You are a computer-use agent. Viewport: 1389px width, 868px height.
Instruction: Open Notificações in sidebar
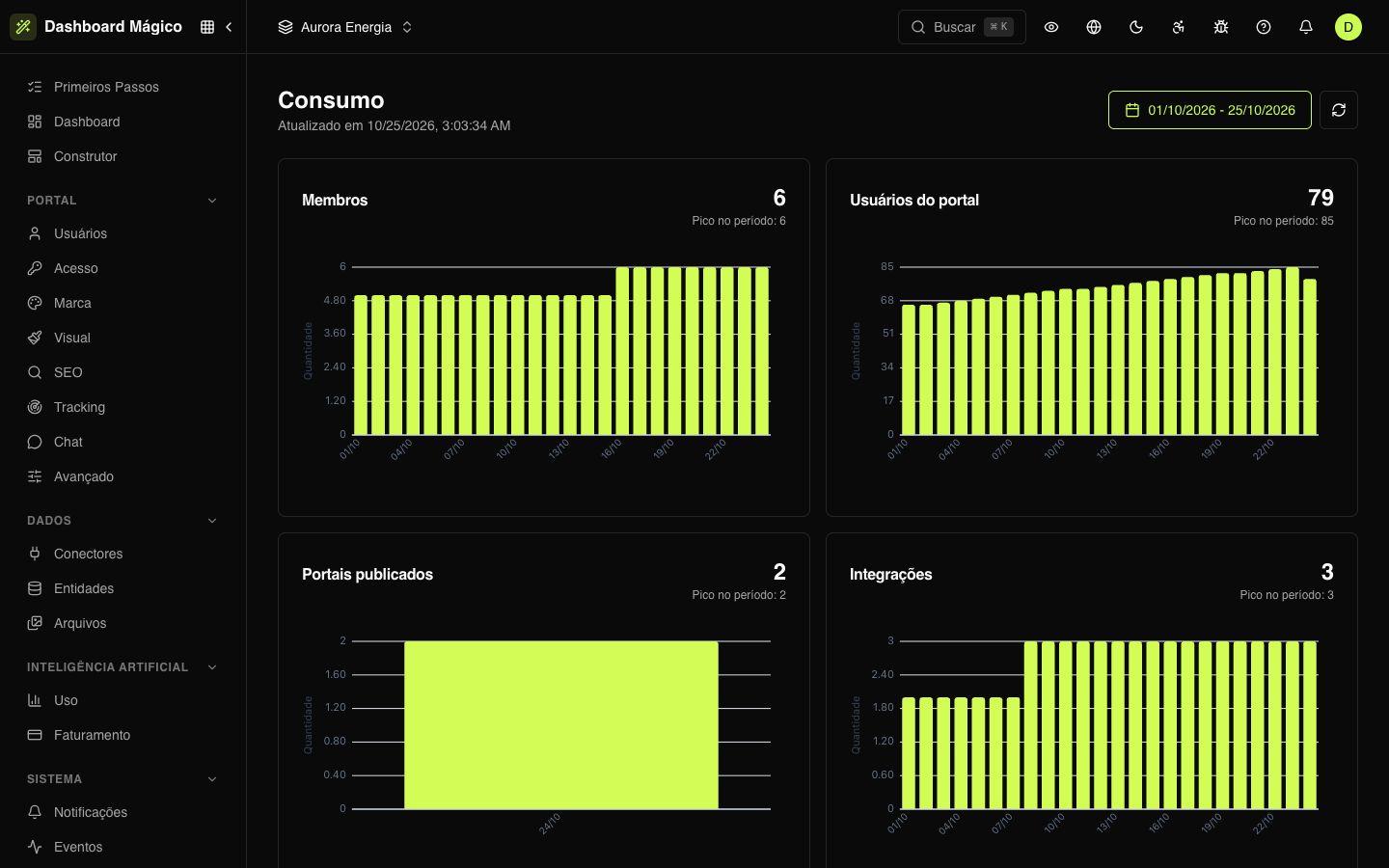pyautogui.click(x=123, y=812)
